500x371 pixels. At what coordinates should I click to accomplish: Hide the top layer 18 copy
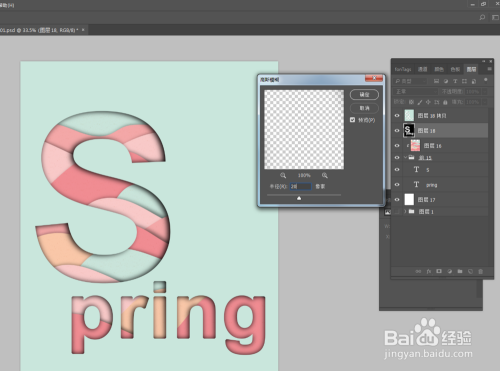pos(397,116)
